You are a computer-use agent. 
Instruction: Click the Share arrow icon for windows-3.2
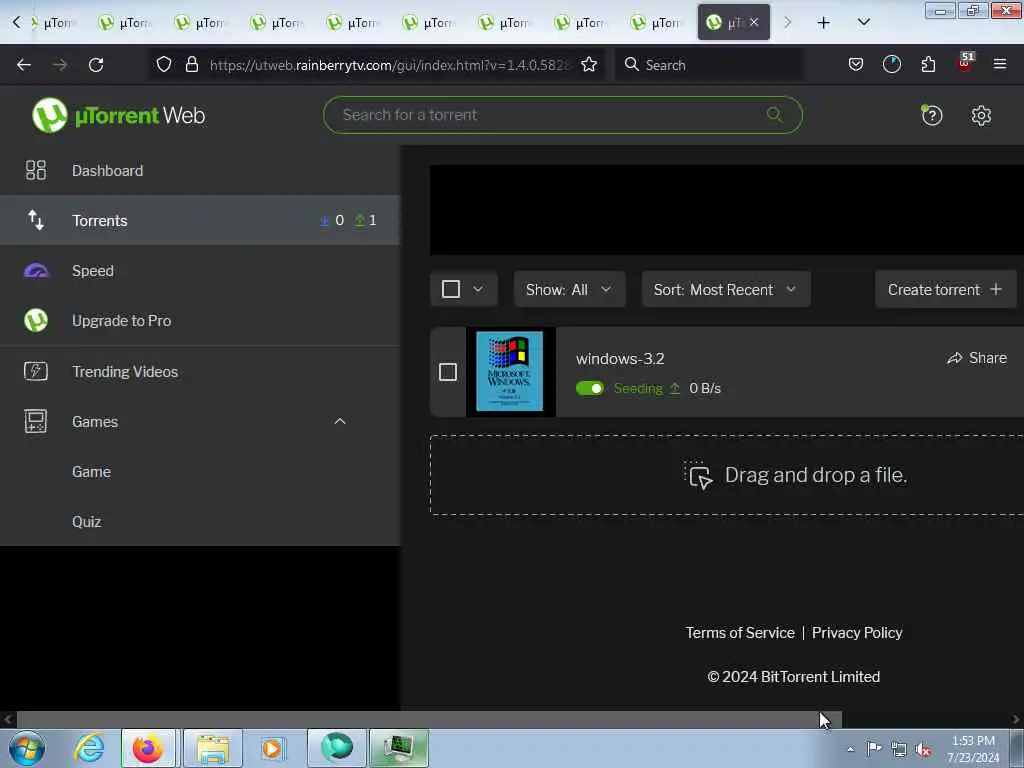955,358
